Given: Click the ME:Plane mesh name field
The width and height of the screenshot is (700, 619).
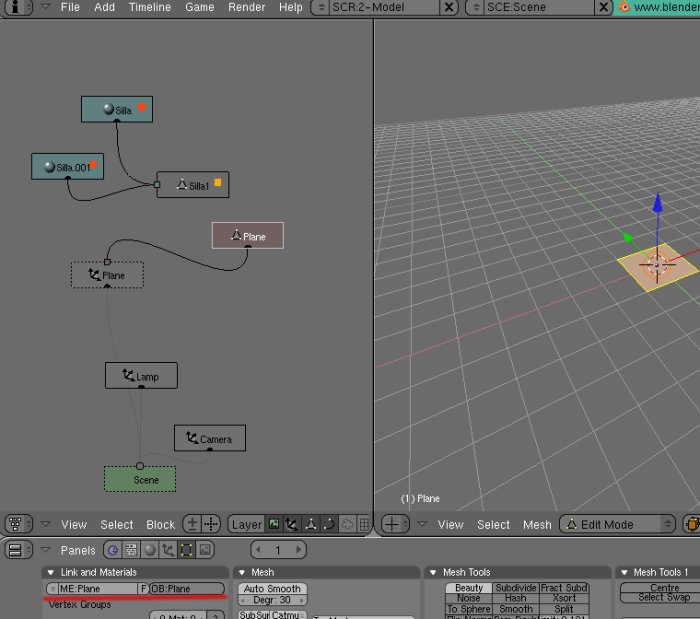Looking at the screenshot, I should (x=98, y=589).
